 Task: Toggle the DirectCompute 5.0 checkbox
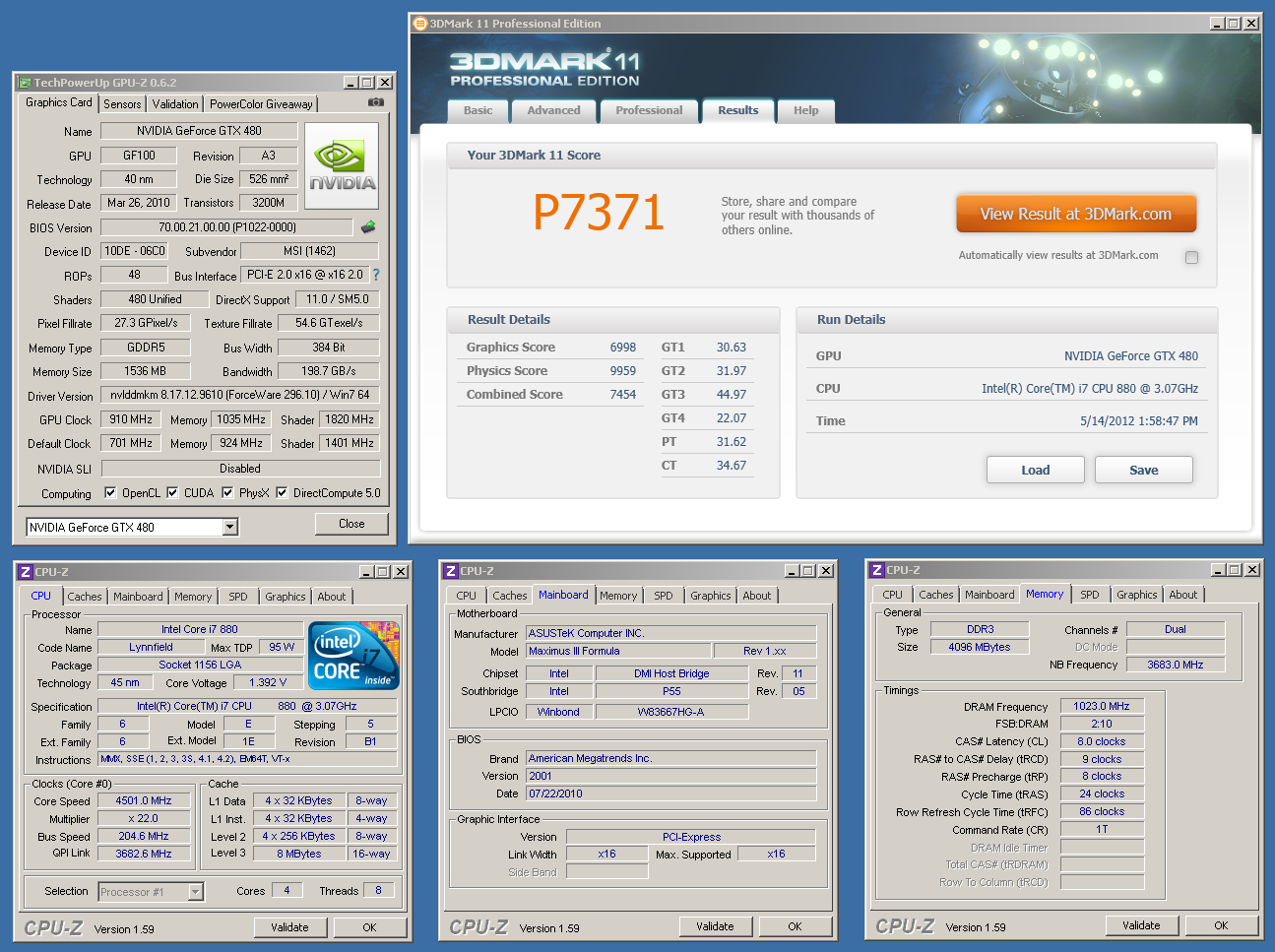click(x=282, y=493)
